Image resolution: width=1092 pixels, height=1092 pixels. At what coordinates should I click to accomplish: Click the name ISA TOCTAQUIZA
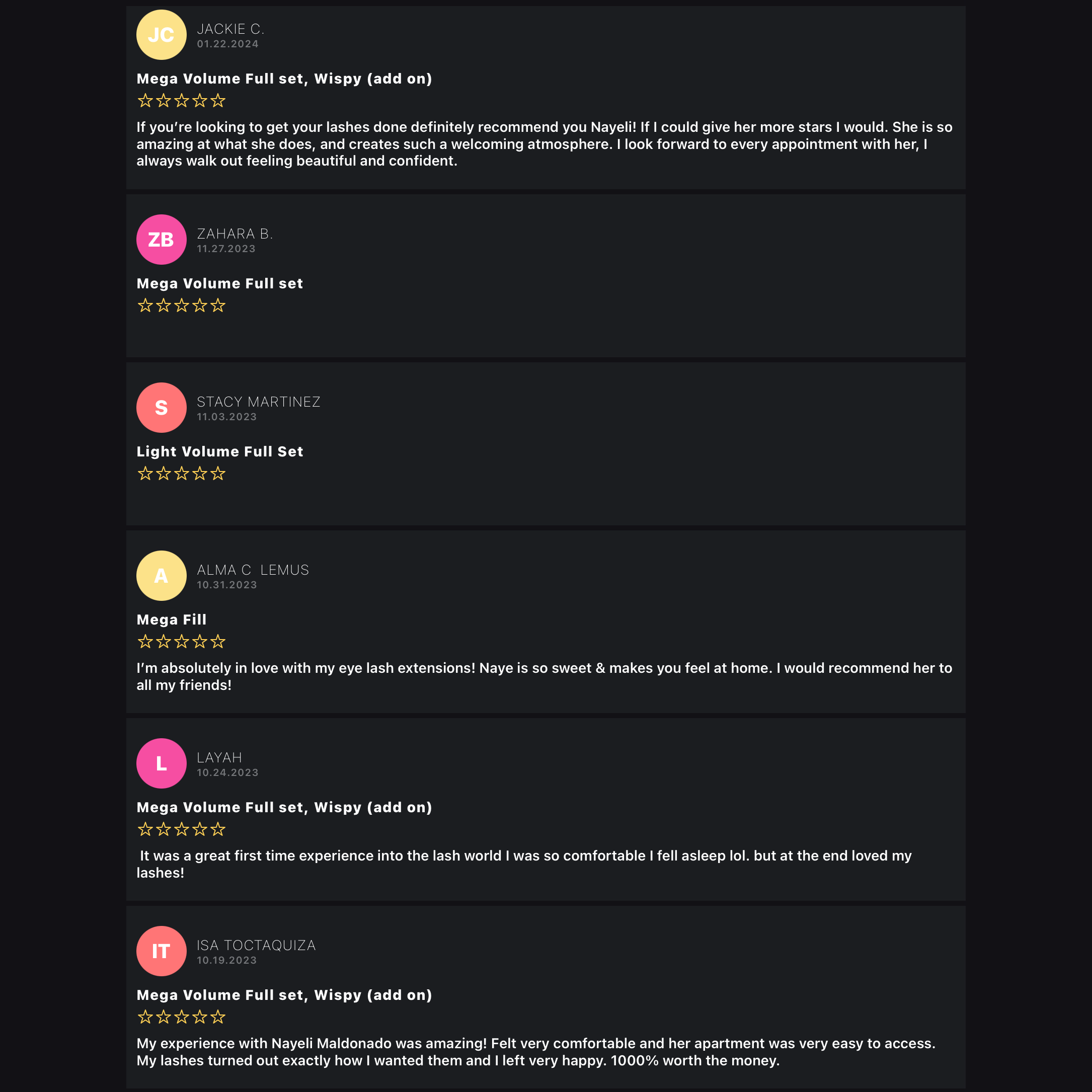(256, 945)
